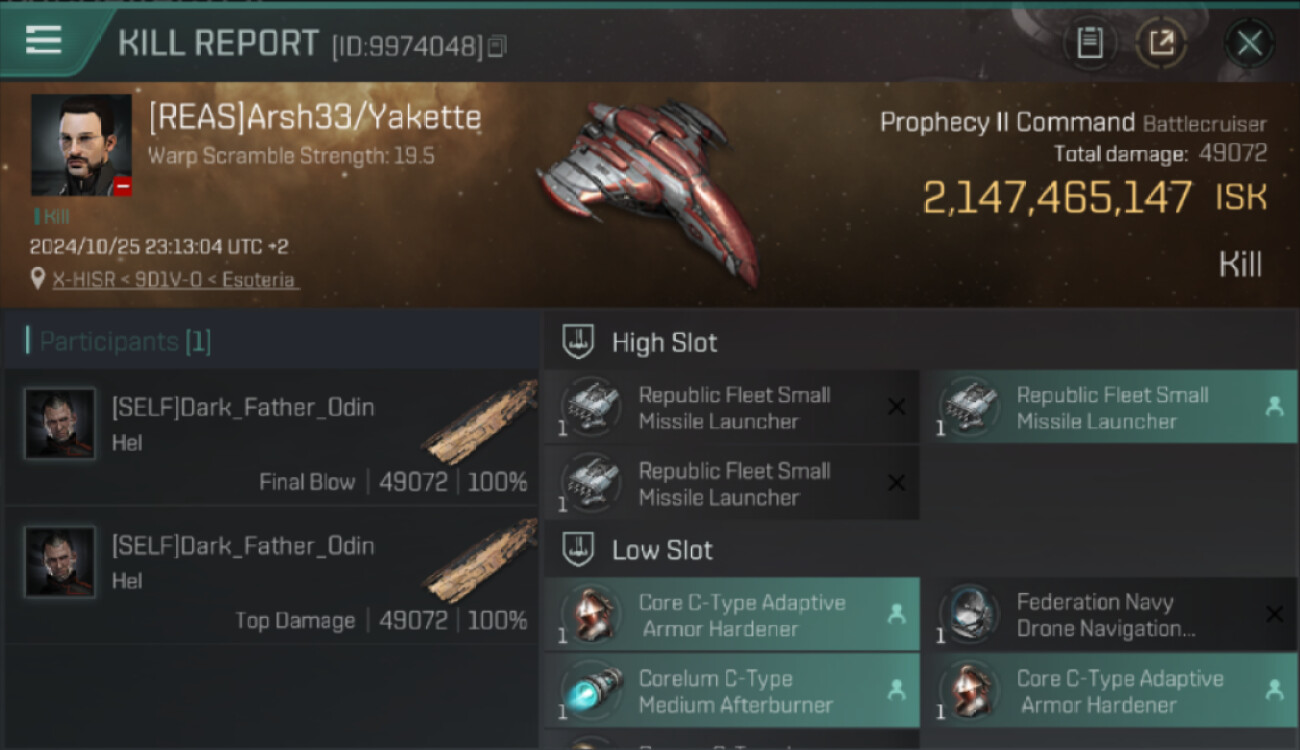
Task: View Top Damage Dark_Father_Odin portrait
Action: (x=60, y=562)
